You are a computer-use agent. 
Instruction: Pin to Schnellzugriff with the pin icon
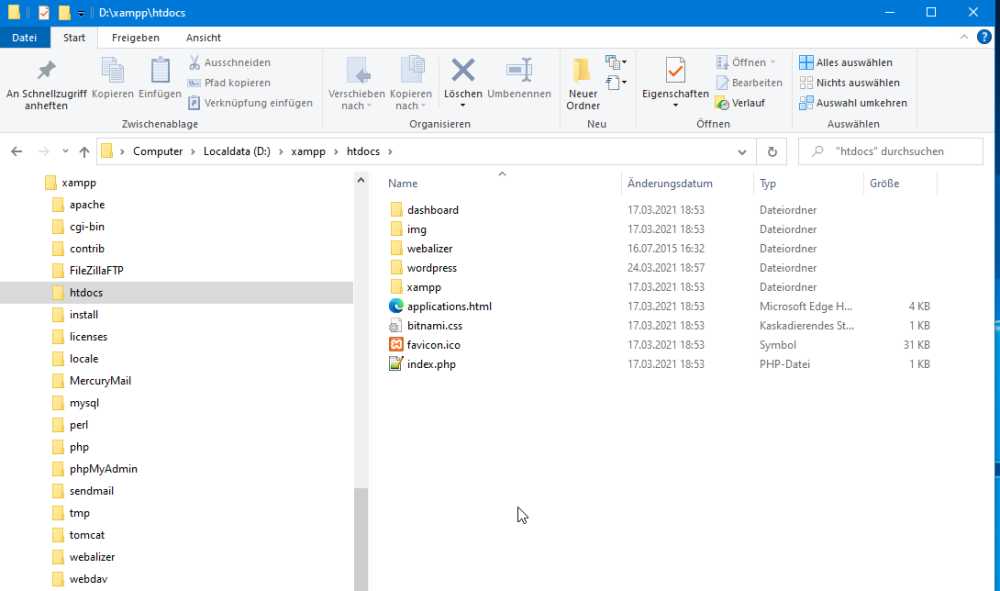pos(46,70)
